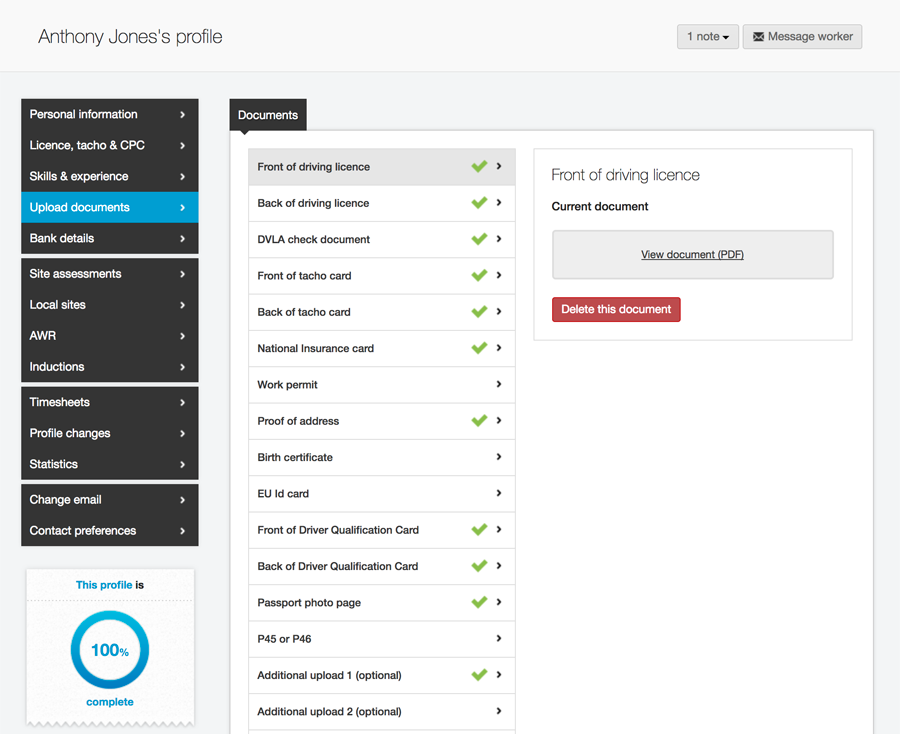Open Inductions page
Viewport: 900px width, 734px height.
click(110, 367)
